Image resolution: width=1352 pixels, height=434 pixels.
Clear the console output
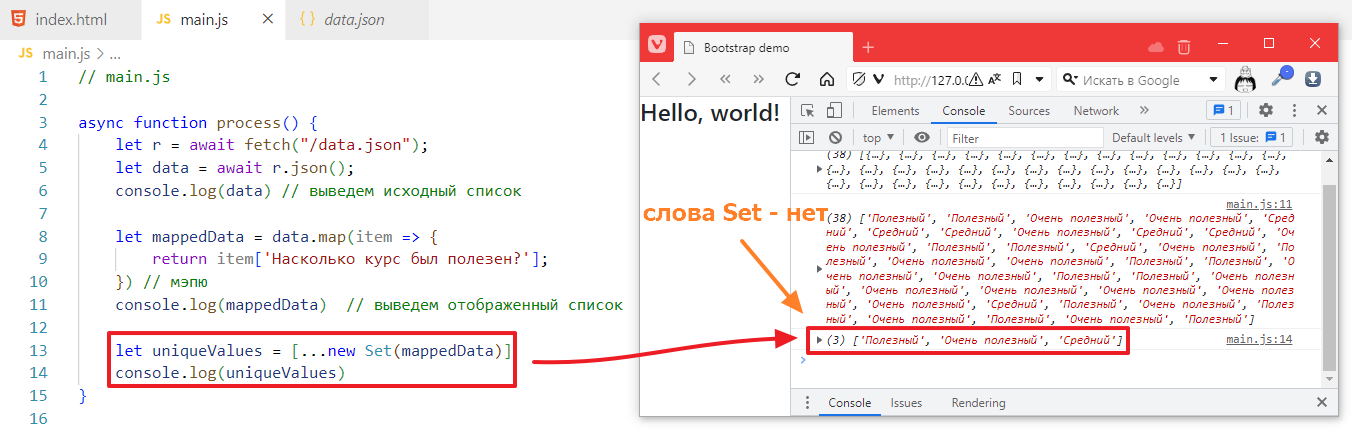pos(835,138)
